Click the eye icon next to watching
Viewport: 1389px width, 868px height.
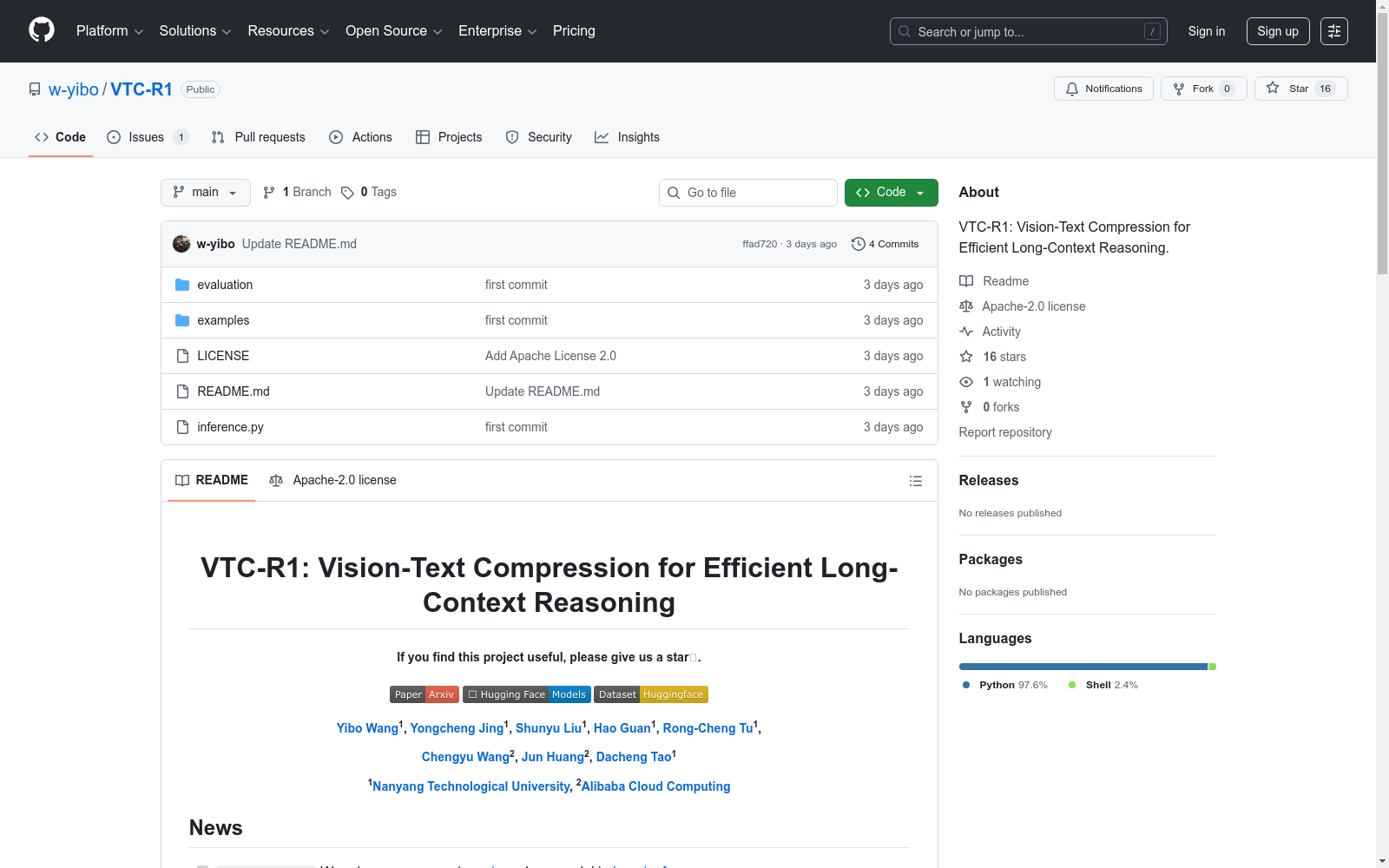pyautogui.click(x=966, y=382)
